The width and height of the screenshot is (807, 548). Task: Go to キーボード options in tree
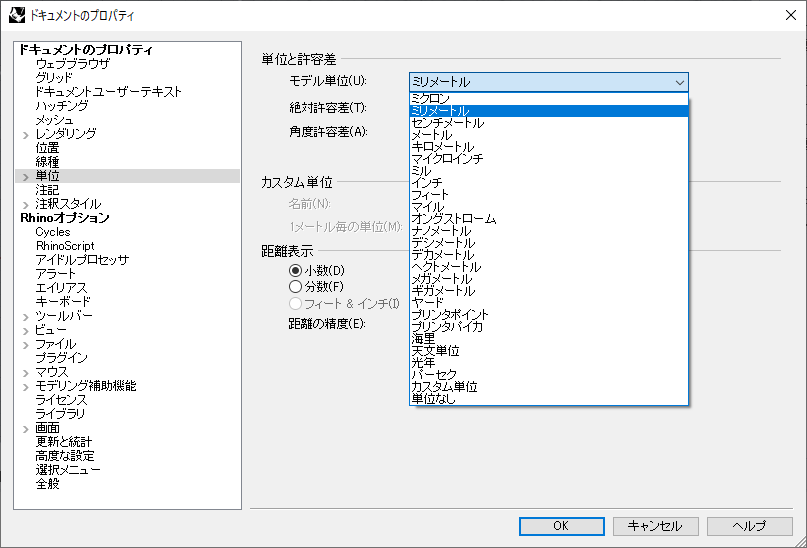pyautogui.click(x=63, y=302)
